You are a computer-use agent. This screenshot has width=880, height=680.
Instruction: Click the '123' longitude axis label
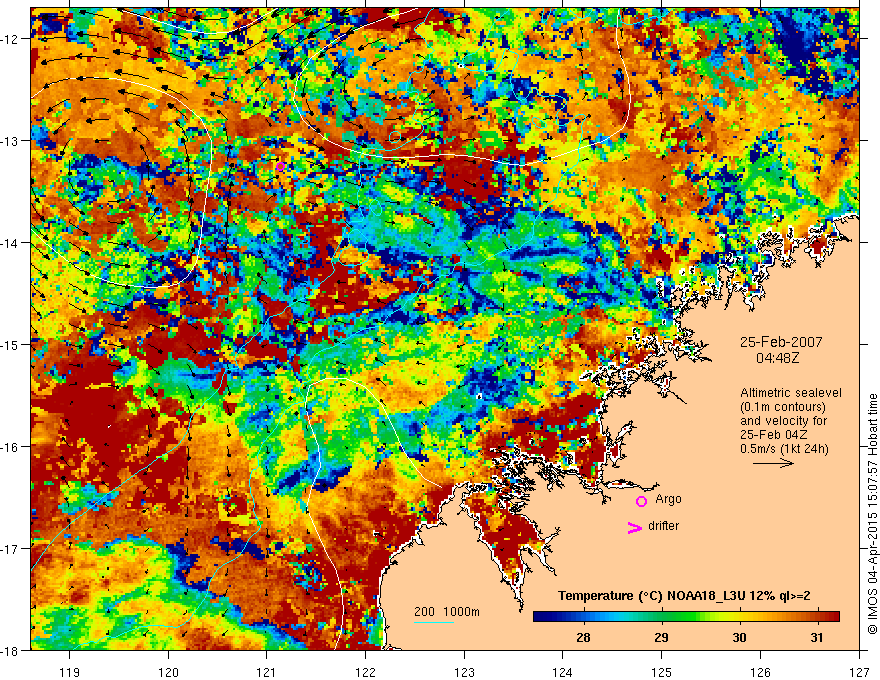[x=464, y=672]
